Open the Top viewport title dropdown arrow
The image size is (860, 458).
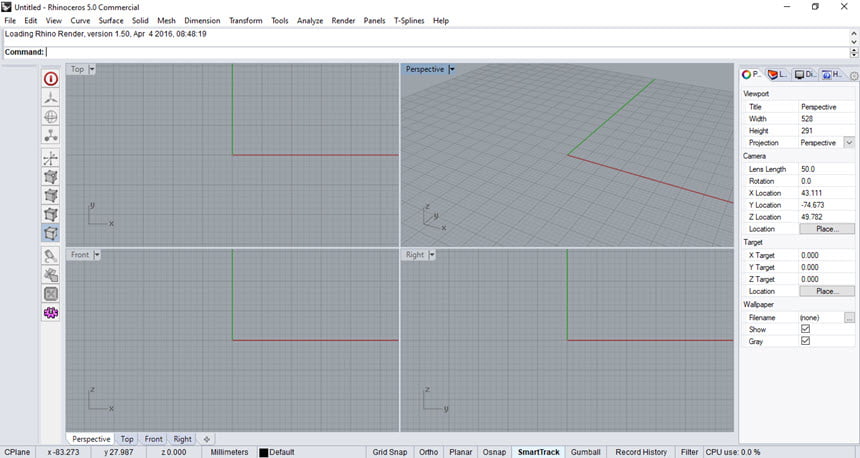click(92, 69)
